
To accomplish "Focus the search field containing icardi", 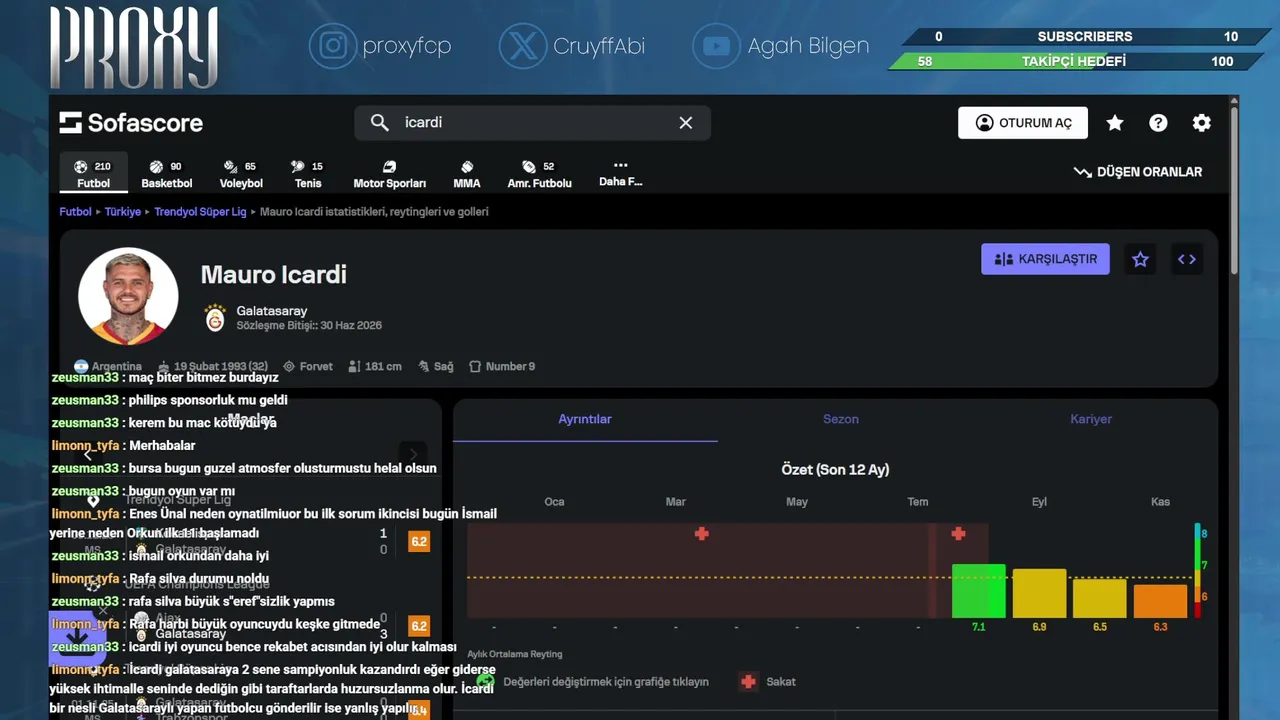I will [532, 122].
